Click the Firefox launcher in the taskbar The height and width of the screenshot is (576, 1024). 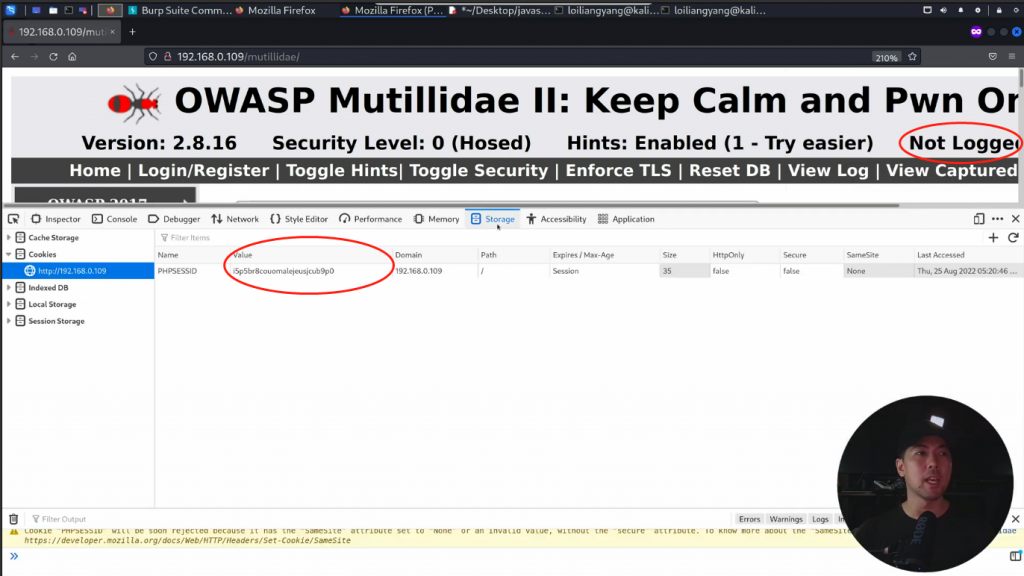[110, 10]
